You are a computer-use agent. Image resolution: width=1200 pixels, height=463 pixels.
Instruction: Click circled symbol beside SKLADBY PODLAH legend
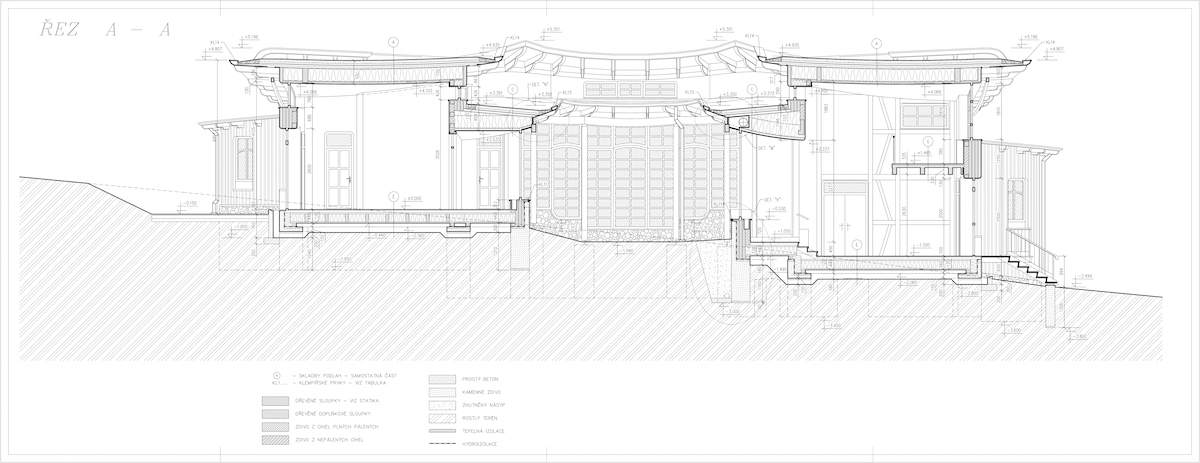(x=277, y=376)
